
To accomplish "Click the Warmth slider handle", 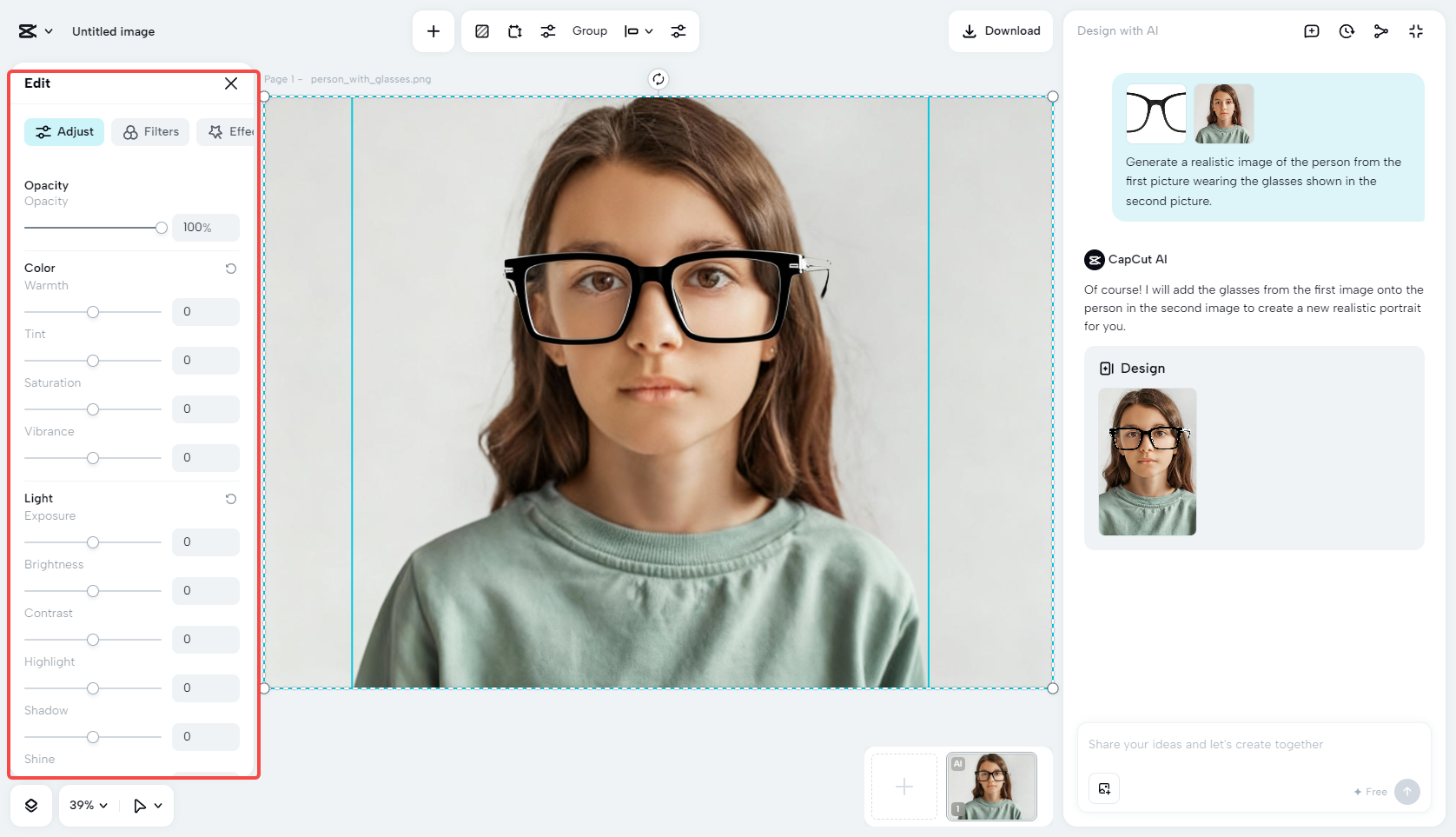I will click(x=93, y=312).
